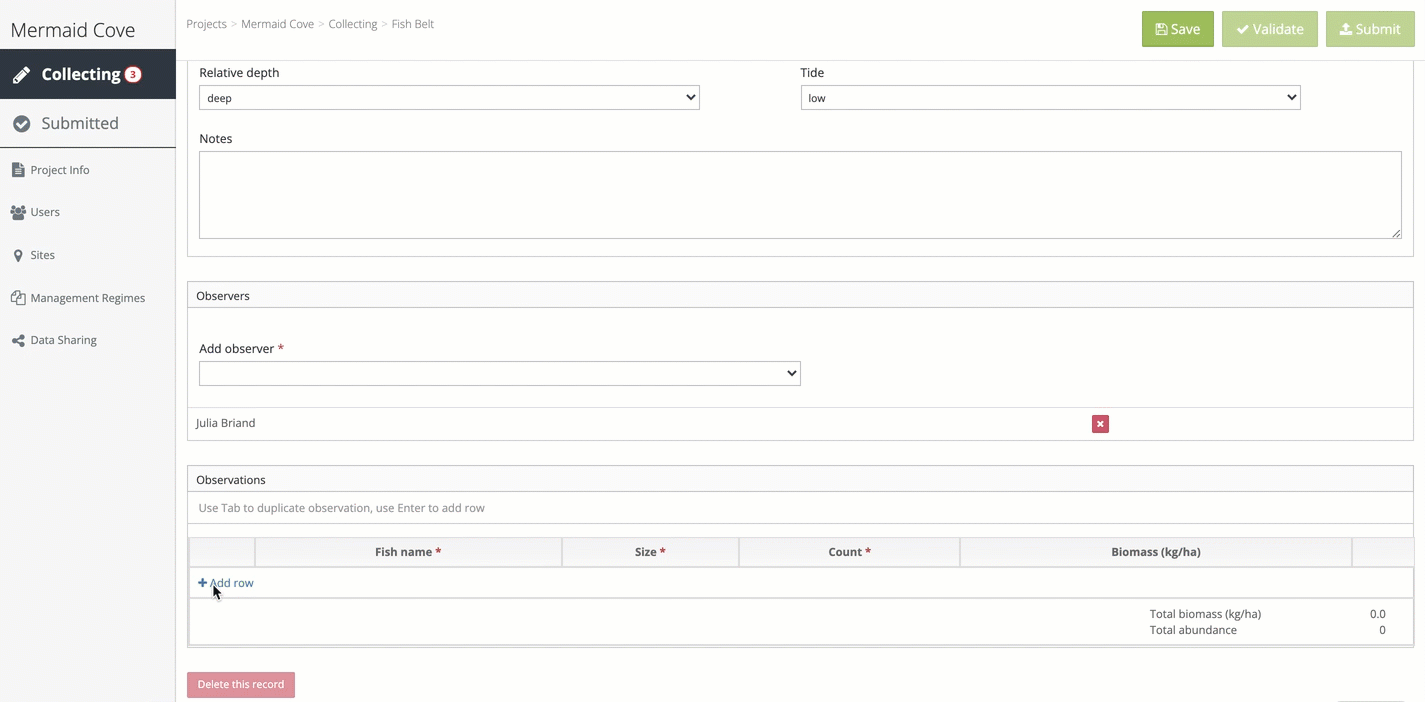This screenshot has width=1425, height=702.
Task: Click Delete this record button
Action: tap(241, 685)
